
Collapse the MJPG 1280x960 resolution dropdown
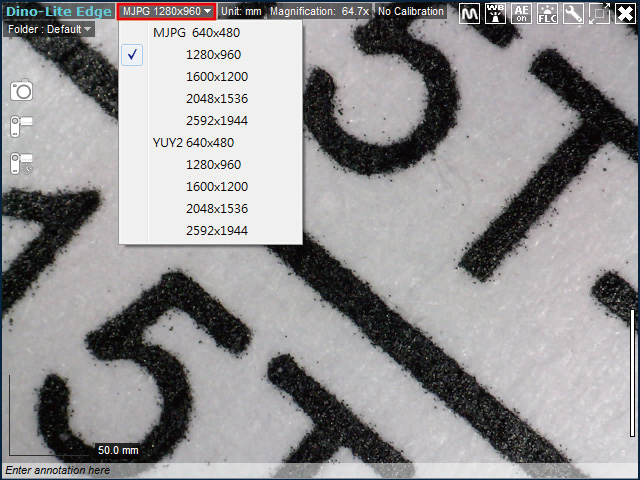[x=166, y=11]
